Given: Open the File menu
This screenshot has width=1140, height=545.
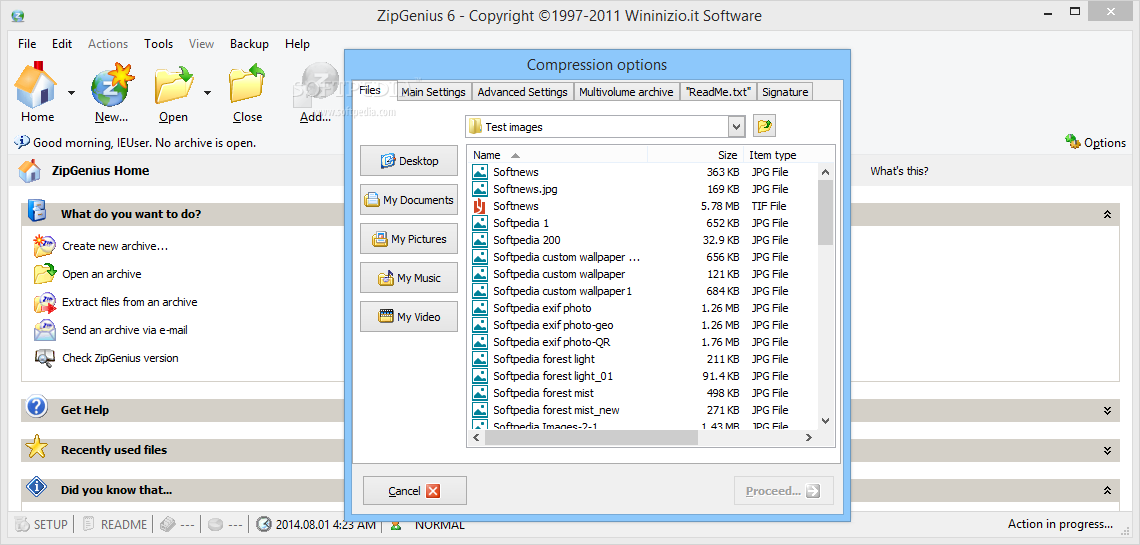Looking at the screenshot, I should click(x=27, y=44).
